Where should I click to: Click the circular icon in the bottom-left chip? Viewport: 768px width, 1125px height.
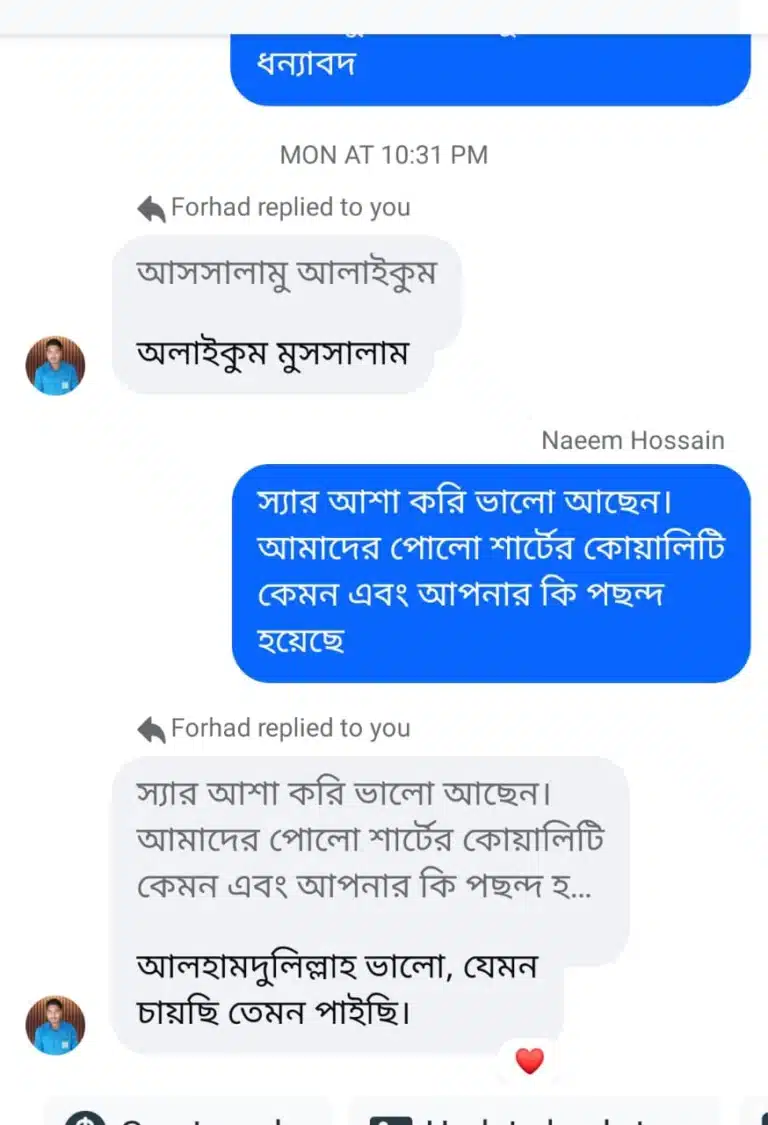[x=82, y=1115]
